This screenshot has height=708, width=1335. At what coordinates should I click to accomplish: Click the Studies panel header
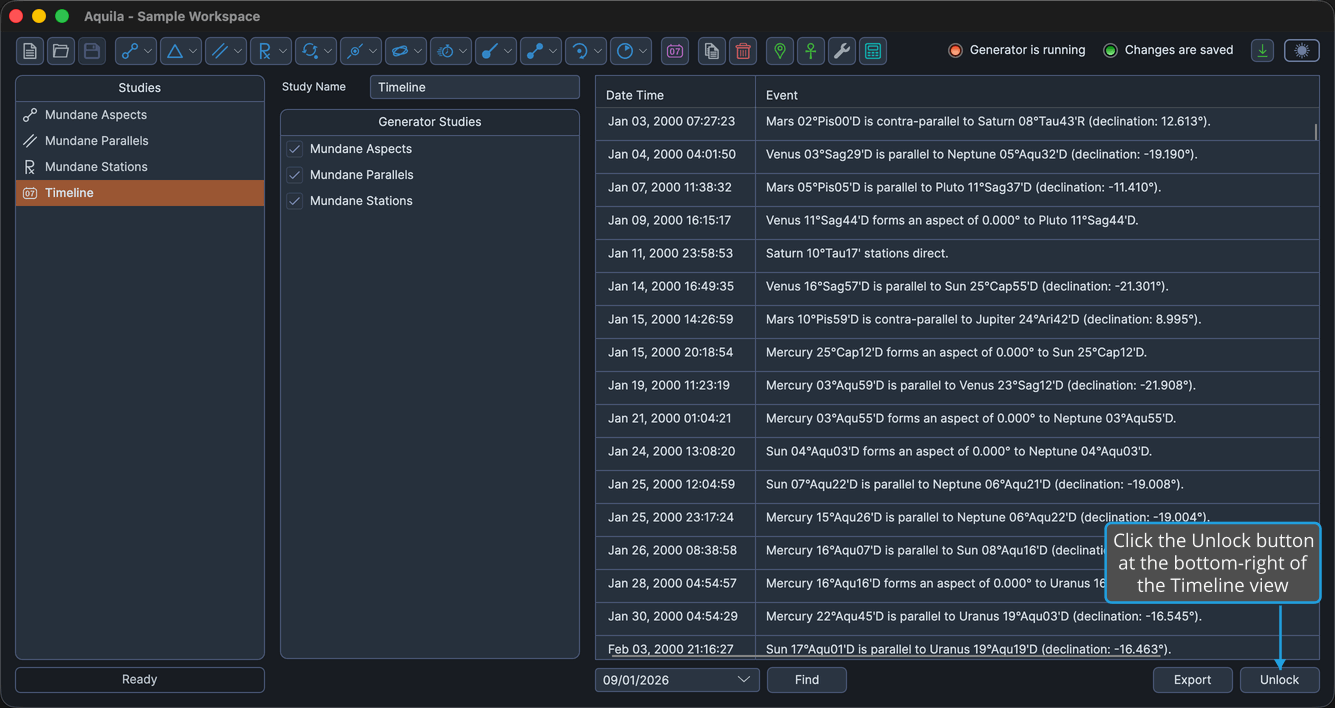coord(140,88)
